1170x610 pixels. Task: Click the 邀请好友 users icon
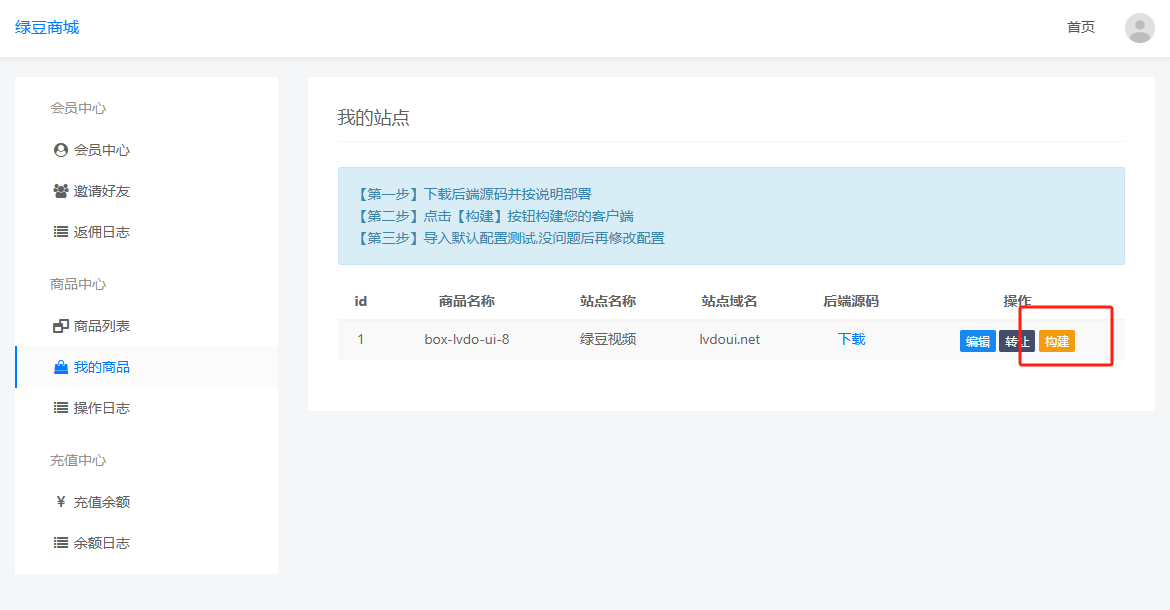59,191
